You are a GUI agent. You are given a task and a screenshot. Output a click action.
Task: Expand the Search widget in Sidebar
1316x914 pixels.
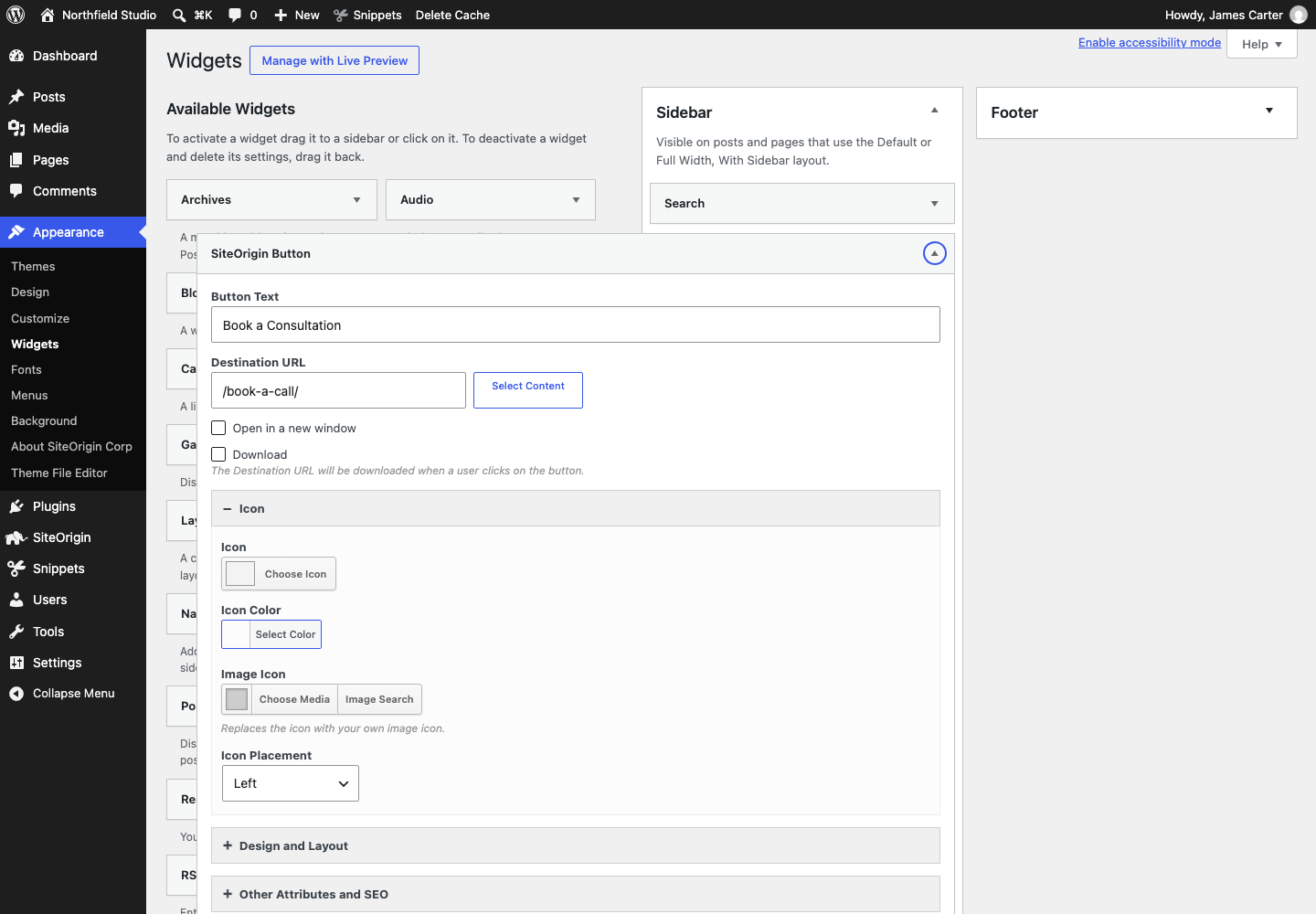(934, 204)
